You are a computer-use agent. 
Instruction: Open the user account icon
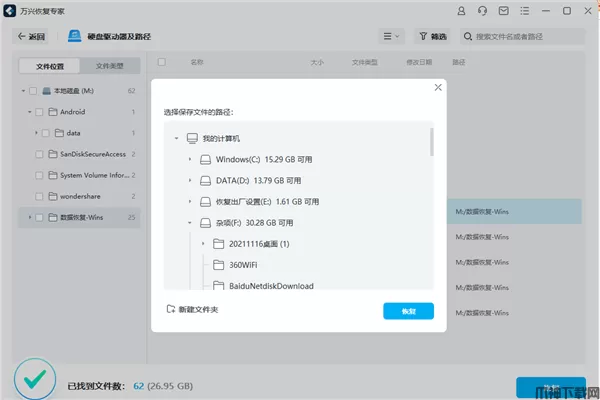[x=461, y=11]
